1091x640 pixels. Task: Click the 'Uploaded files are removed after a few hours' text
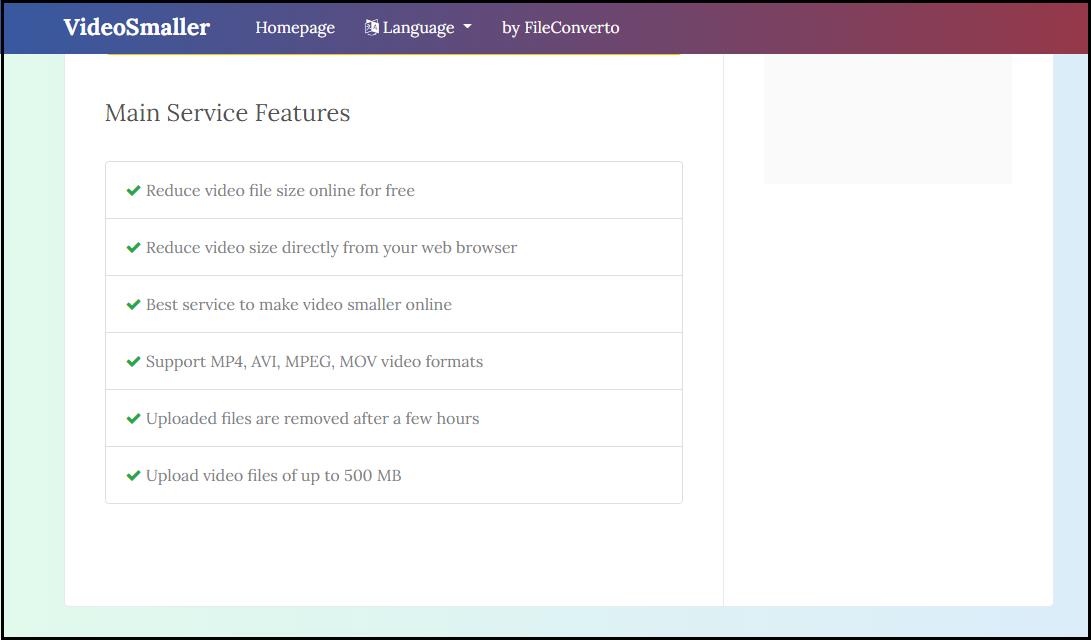(x=312, y=419)
